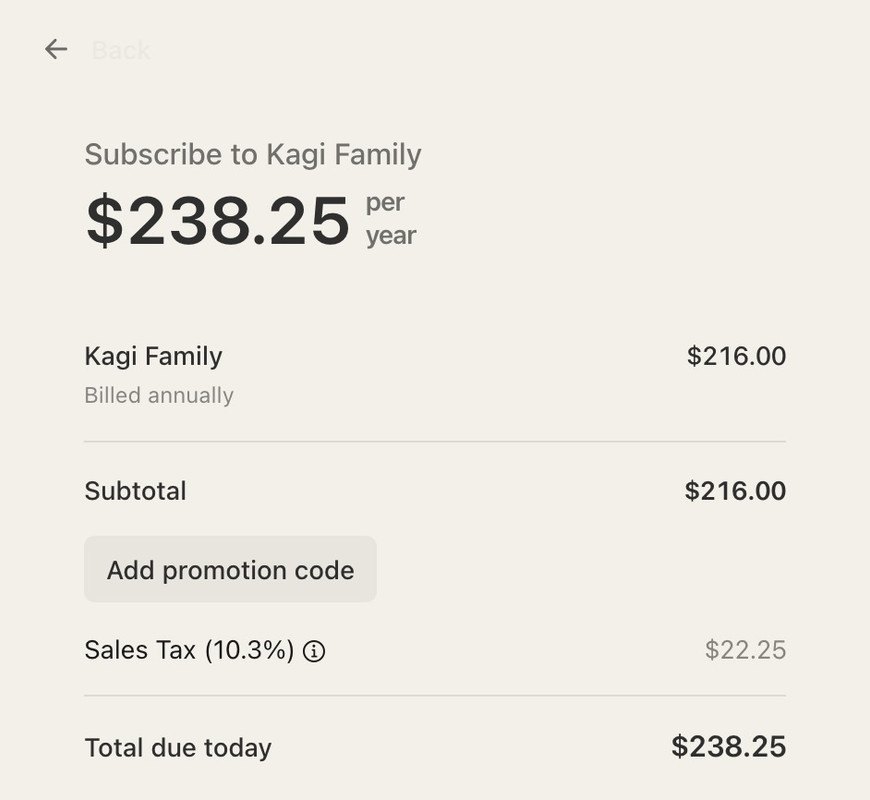Click the Kagi Family $216.00 amount

tap(736, 356)
